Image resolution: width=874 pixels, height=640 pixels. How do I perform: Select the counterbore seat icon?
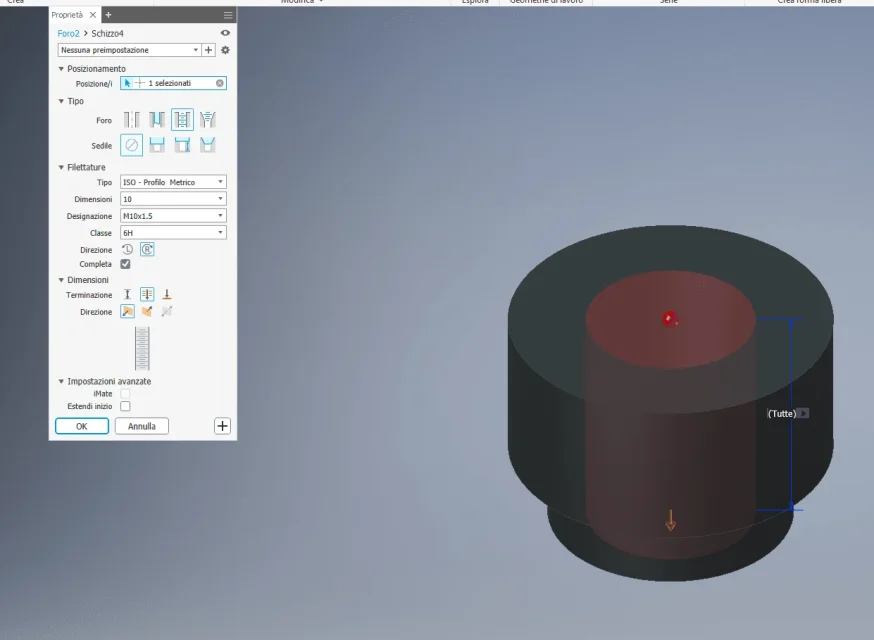coord(157,145)
